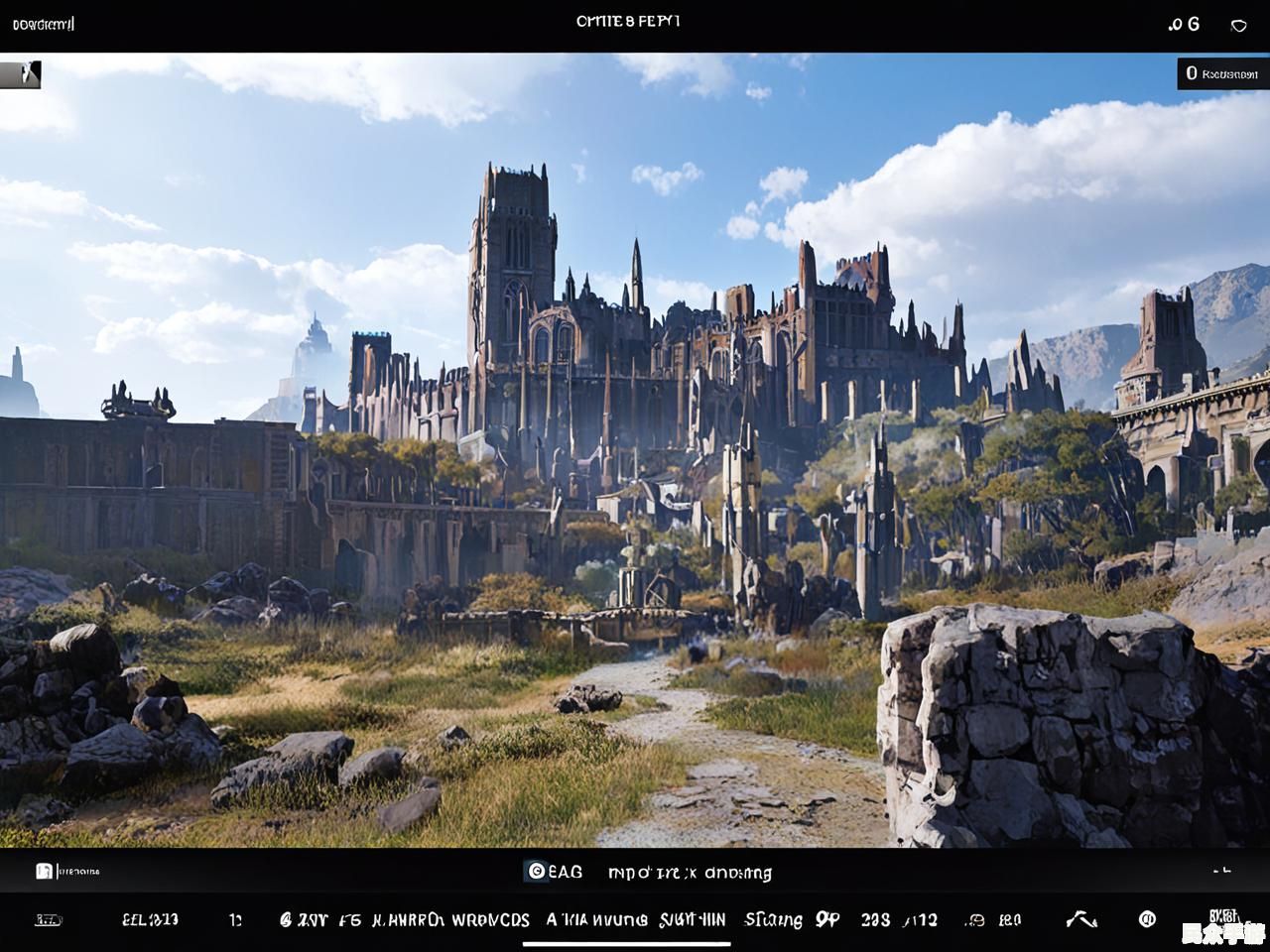Click the 'dovaremil' label at top left
This screenshot has height=952, width=1270.
click(43, 24)
